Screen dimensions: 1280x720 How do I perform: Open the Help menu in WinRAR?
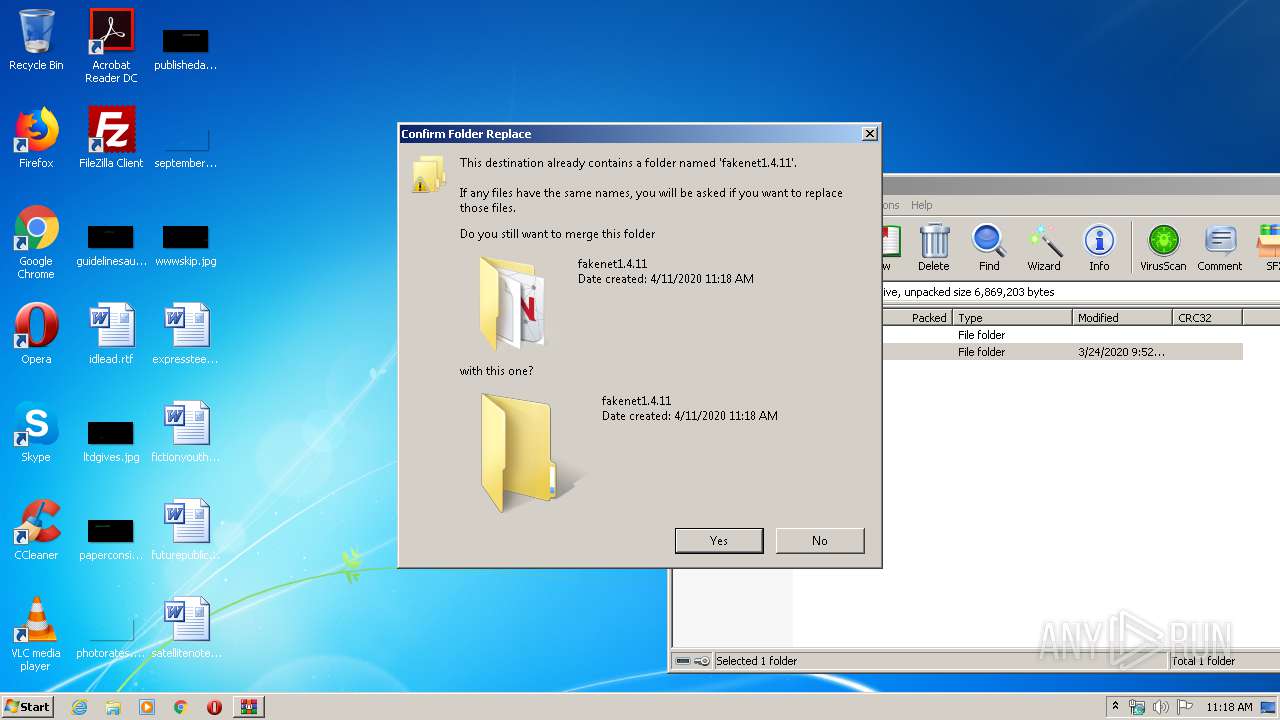[921, 205]
